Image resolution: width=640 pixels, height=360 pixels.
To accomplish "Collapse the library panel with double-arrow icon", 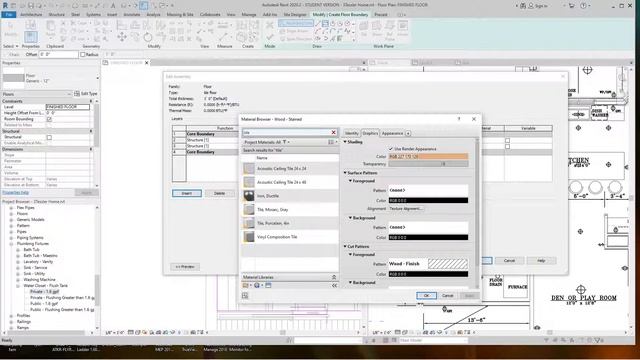I will tap(334, 285).
